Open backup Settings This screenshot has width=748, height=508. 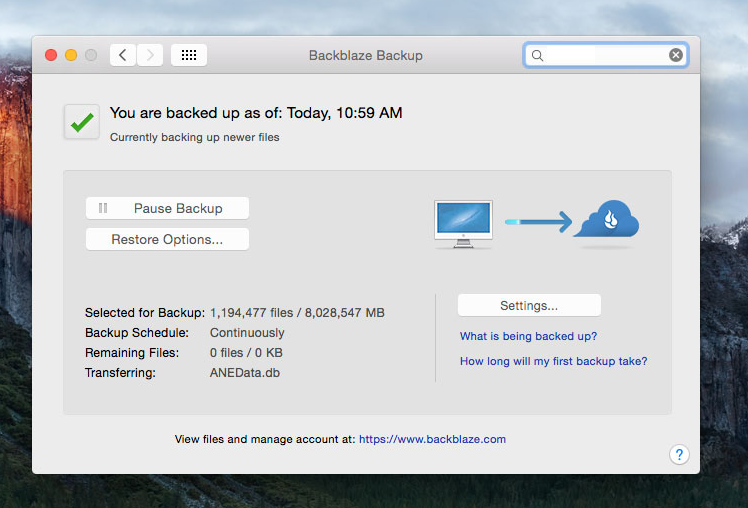coord(529,305)
